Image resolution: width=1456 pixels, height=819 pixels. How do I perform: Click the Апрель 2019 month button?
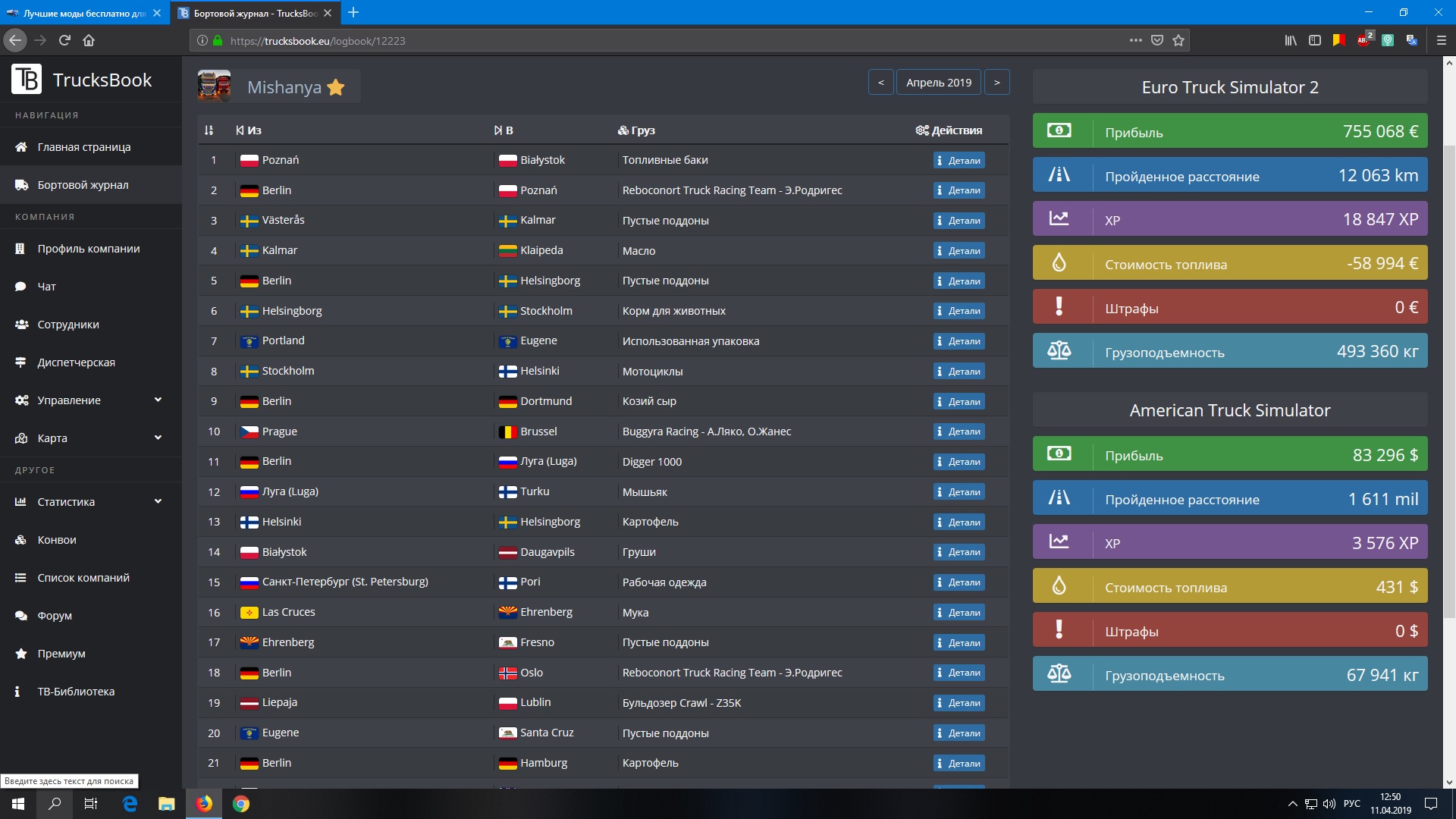[939, 82]
